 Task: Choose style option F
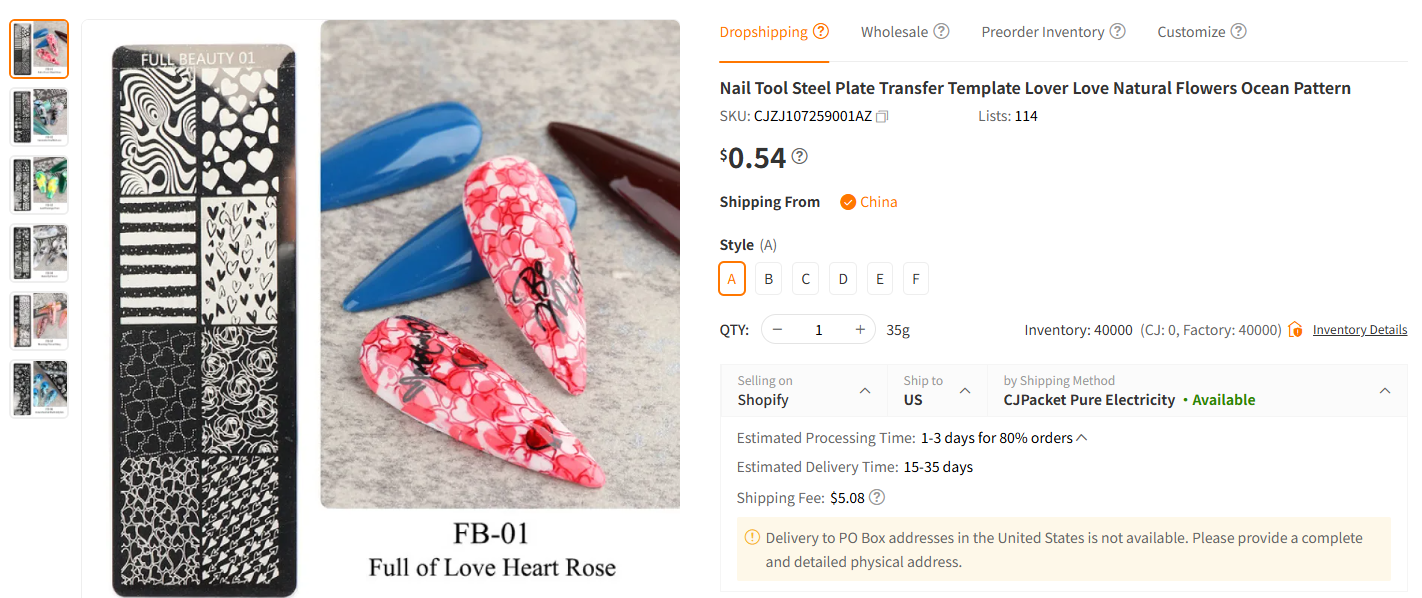pos(916,279)
